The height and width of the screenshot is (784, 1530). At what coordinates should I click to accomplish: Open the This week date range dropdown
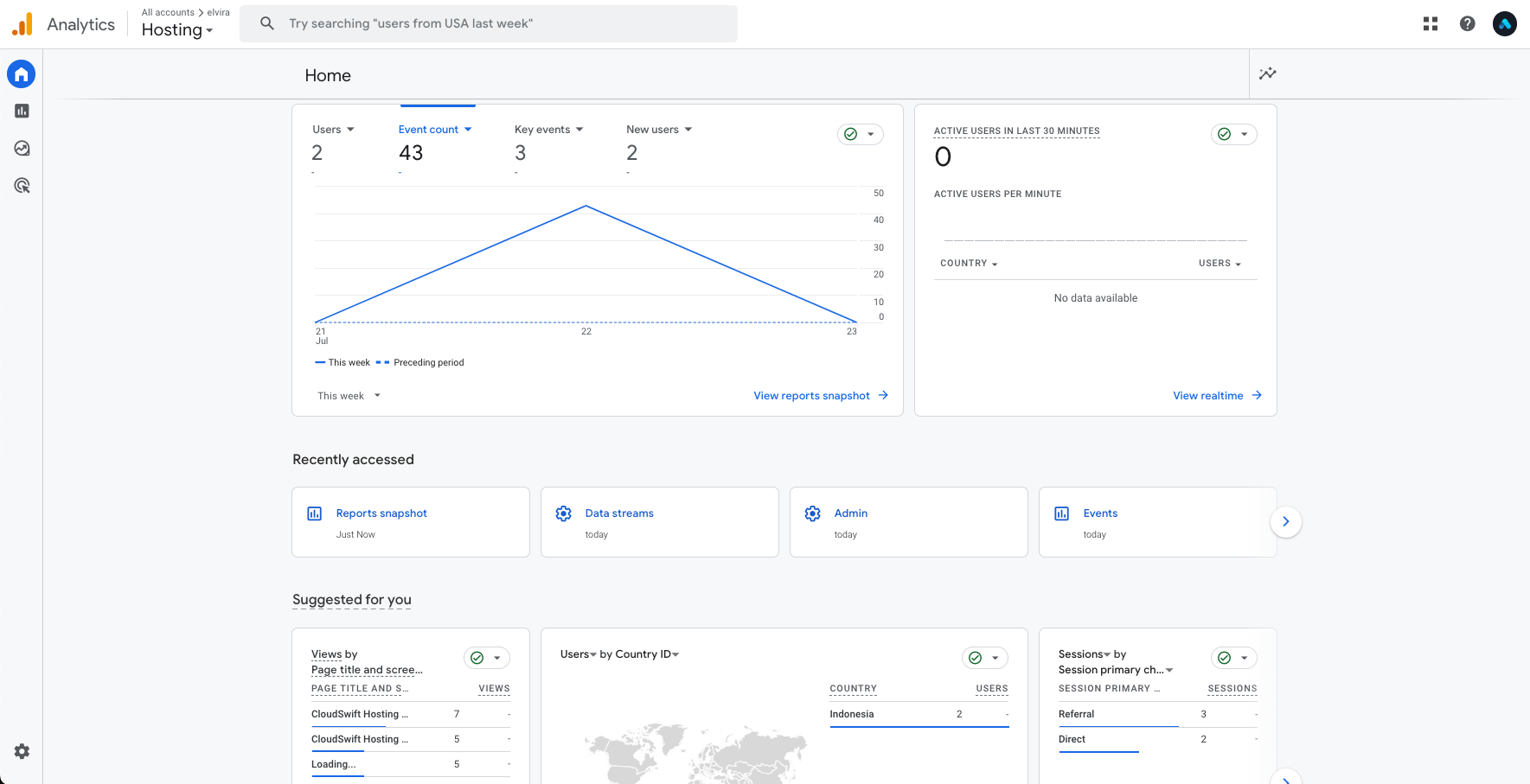click(x=349, y=396)
